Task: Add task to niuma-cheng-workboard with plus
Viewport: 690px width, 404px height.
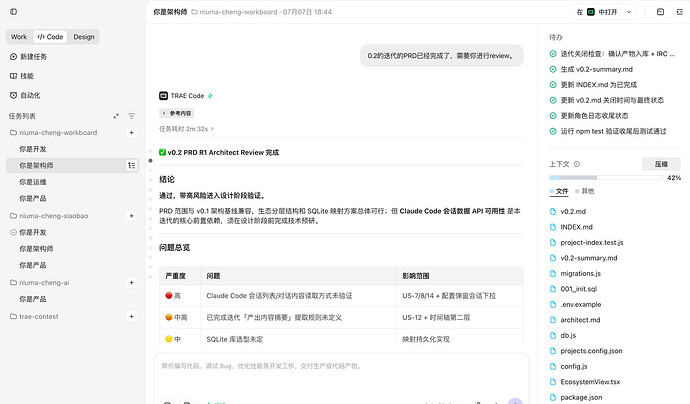Action: [132, 132]
